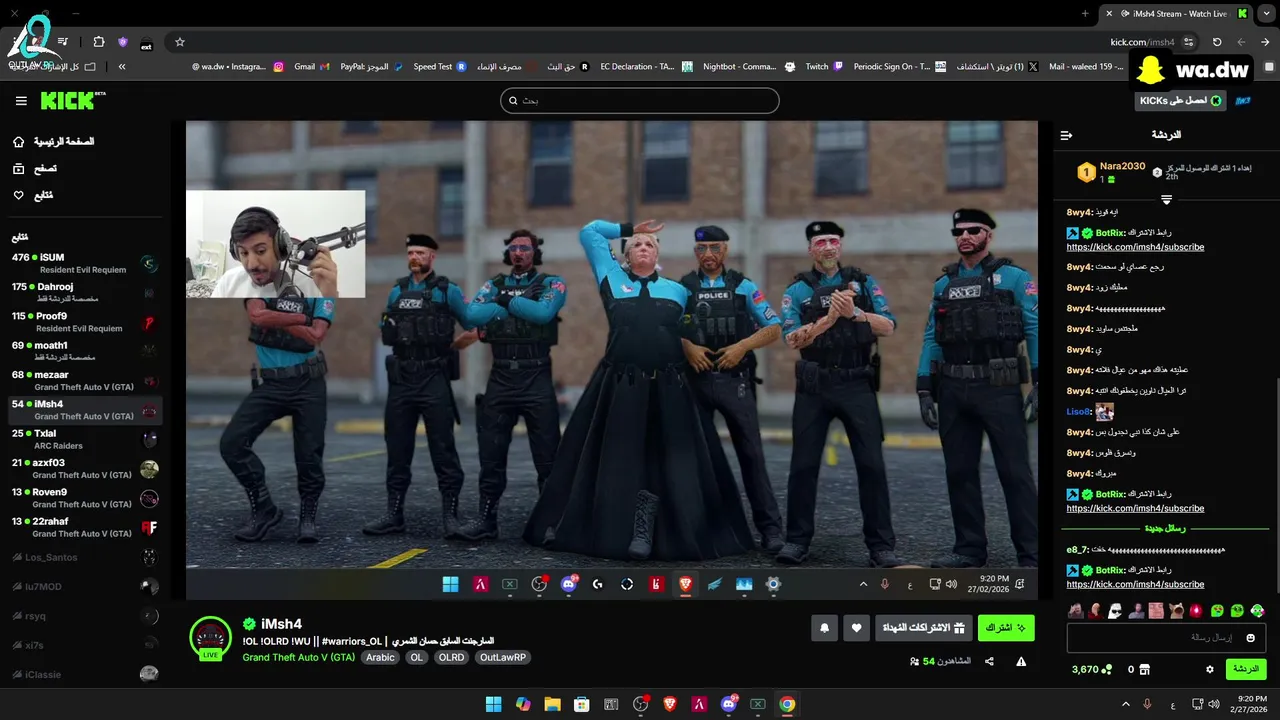1280x720 pixels.
Task: Open the Twitch bookmark
Action: point(825,67)
